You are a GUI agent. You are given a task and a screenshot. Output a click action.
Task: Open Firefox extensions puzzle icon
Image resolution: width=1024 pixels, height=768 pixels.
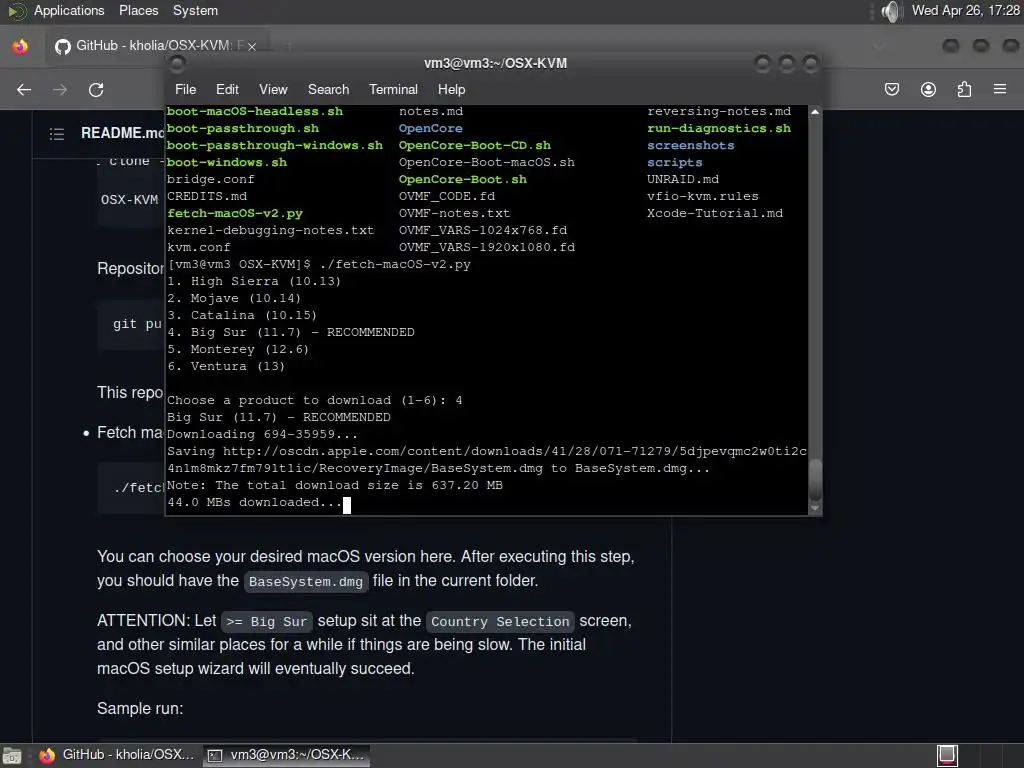(x=964, y=89)
